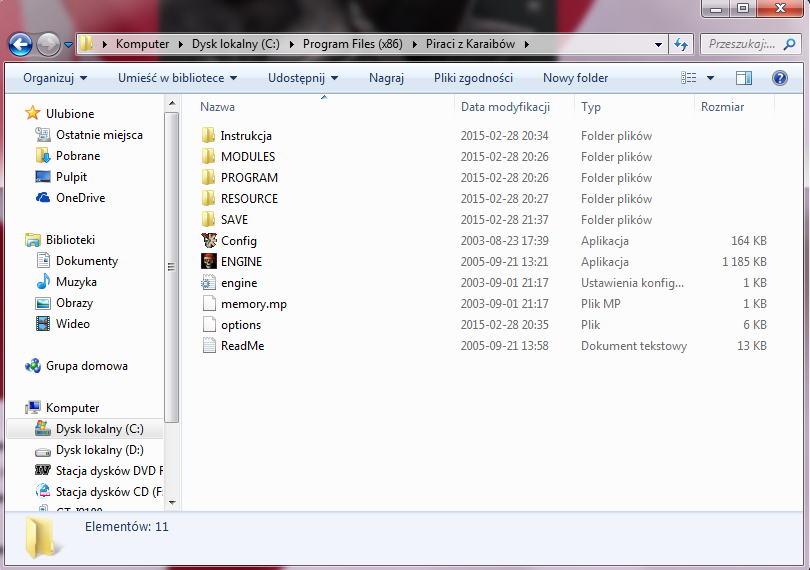
Task: Click sidebar scrollbar down arrow
Action: point(172,502)
